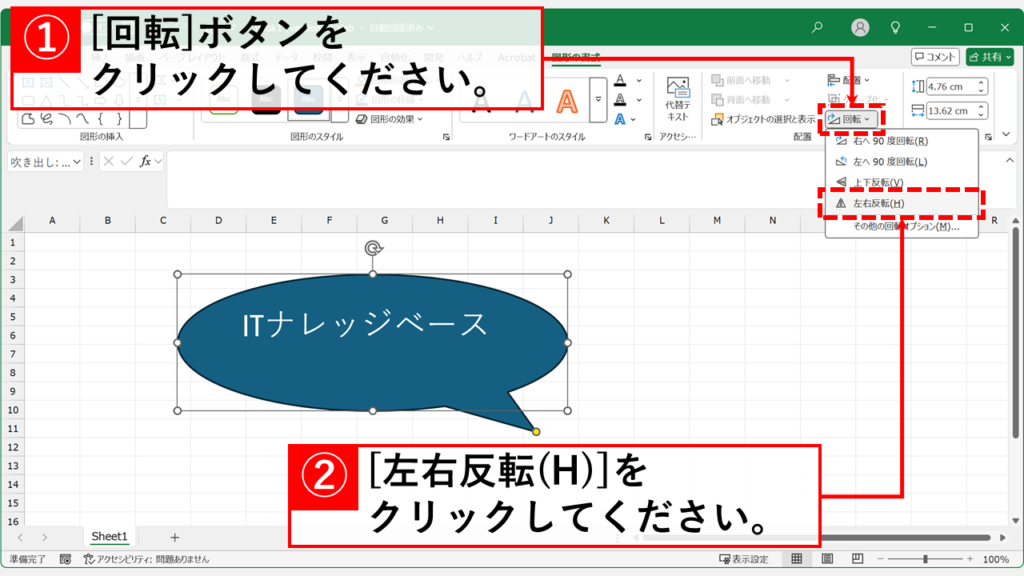Click the search magnifier in title bar
The image size is (1024, 576).
tap(817, 28)
